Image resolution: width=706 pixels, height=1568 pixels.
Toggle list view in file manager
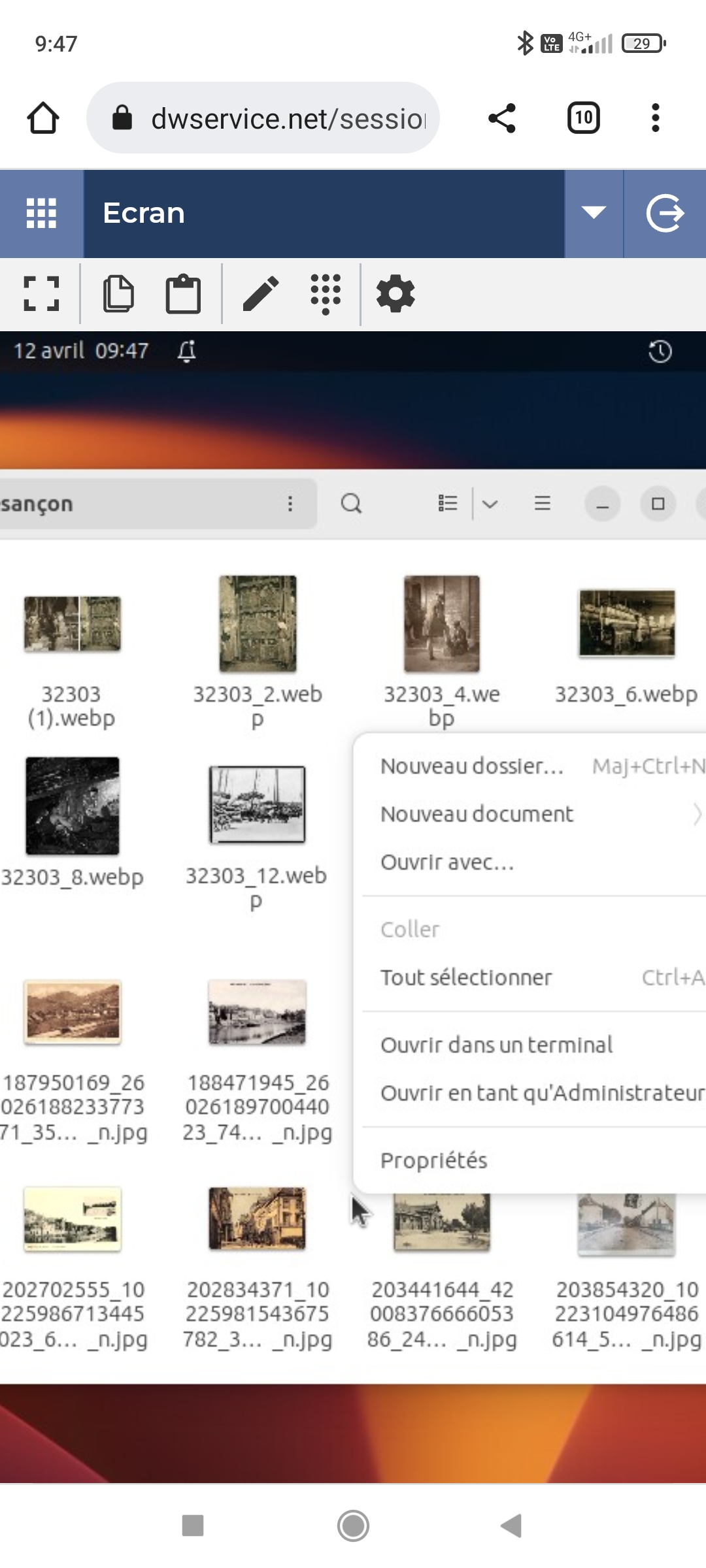(448, 504)
